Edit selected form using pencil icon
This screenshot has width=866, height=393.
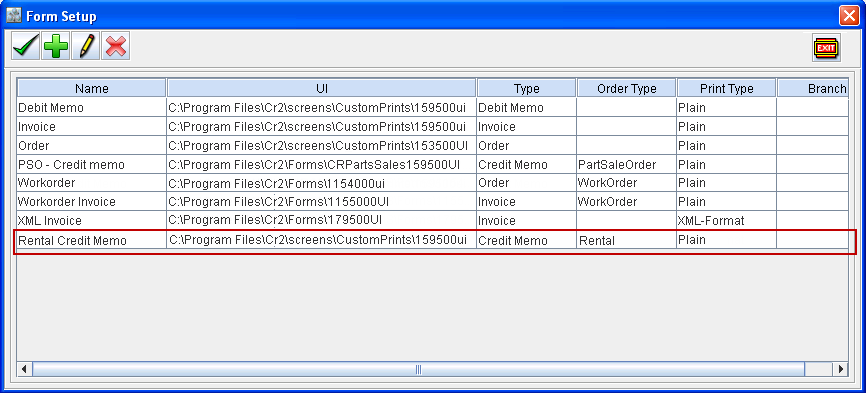(86, 46)
